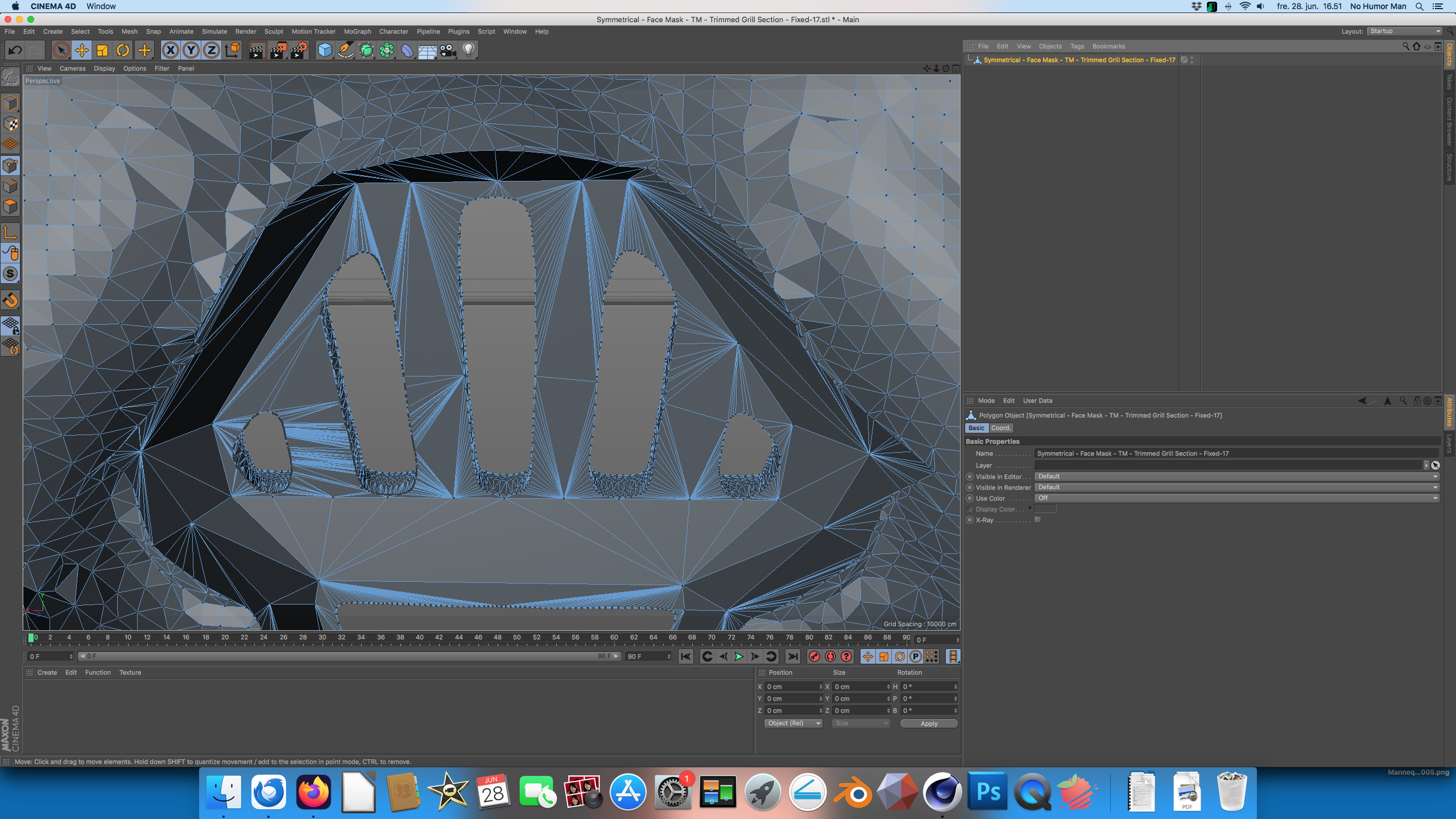Image resolution: width=1456 pixels, height=819 pixels.
Task: Open the Layout Startup dropdown
Action: [1405, 31]
